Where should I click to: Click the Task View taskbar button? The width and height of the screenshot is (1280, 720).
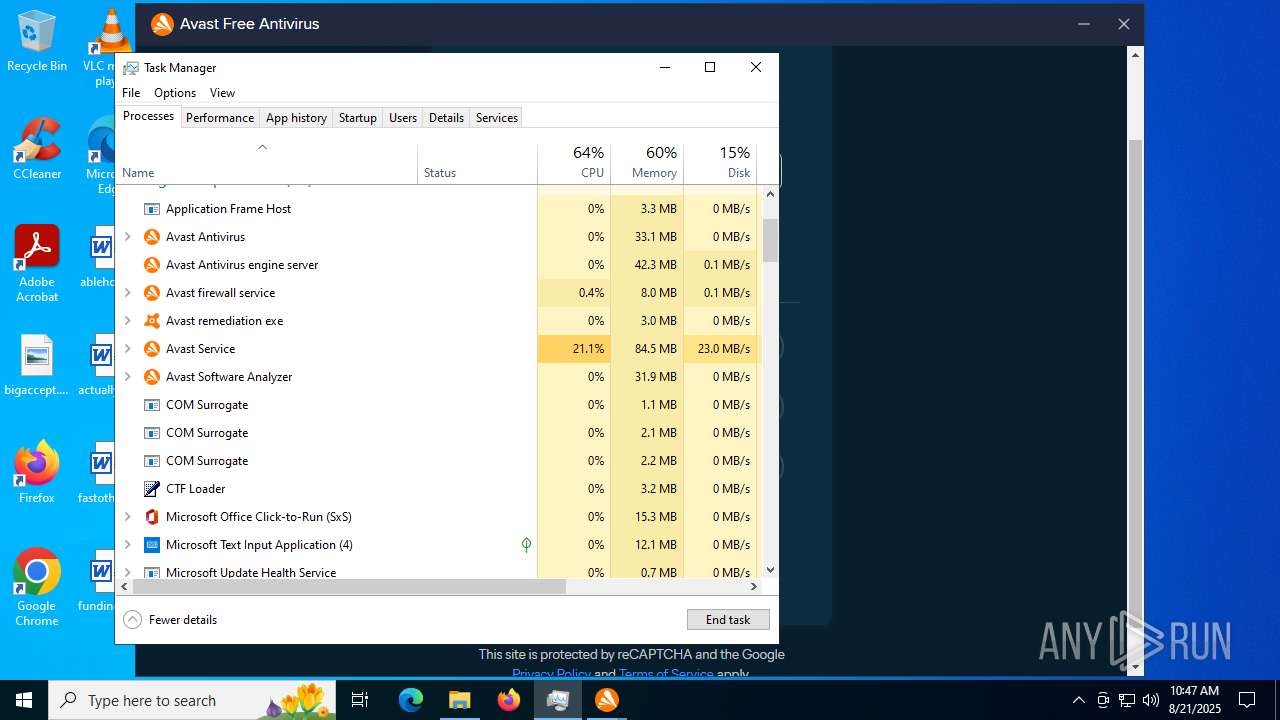click(x=360, y=700)
